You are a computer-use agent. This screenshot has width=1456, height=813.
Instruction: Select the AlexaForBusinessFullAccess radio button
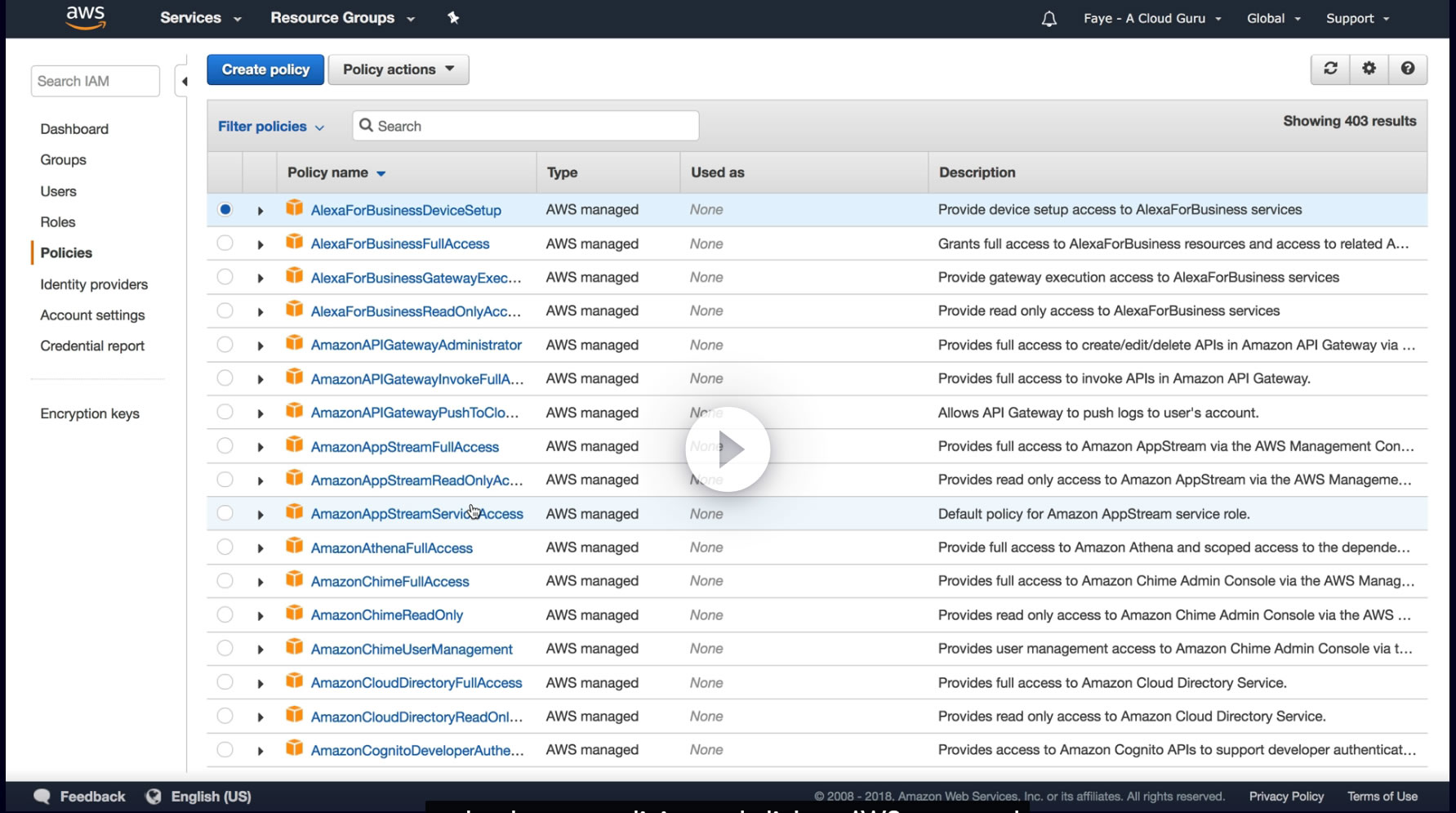click(x=225, y=243)
